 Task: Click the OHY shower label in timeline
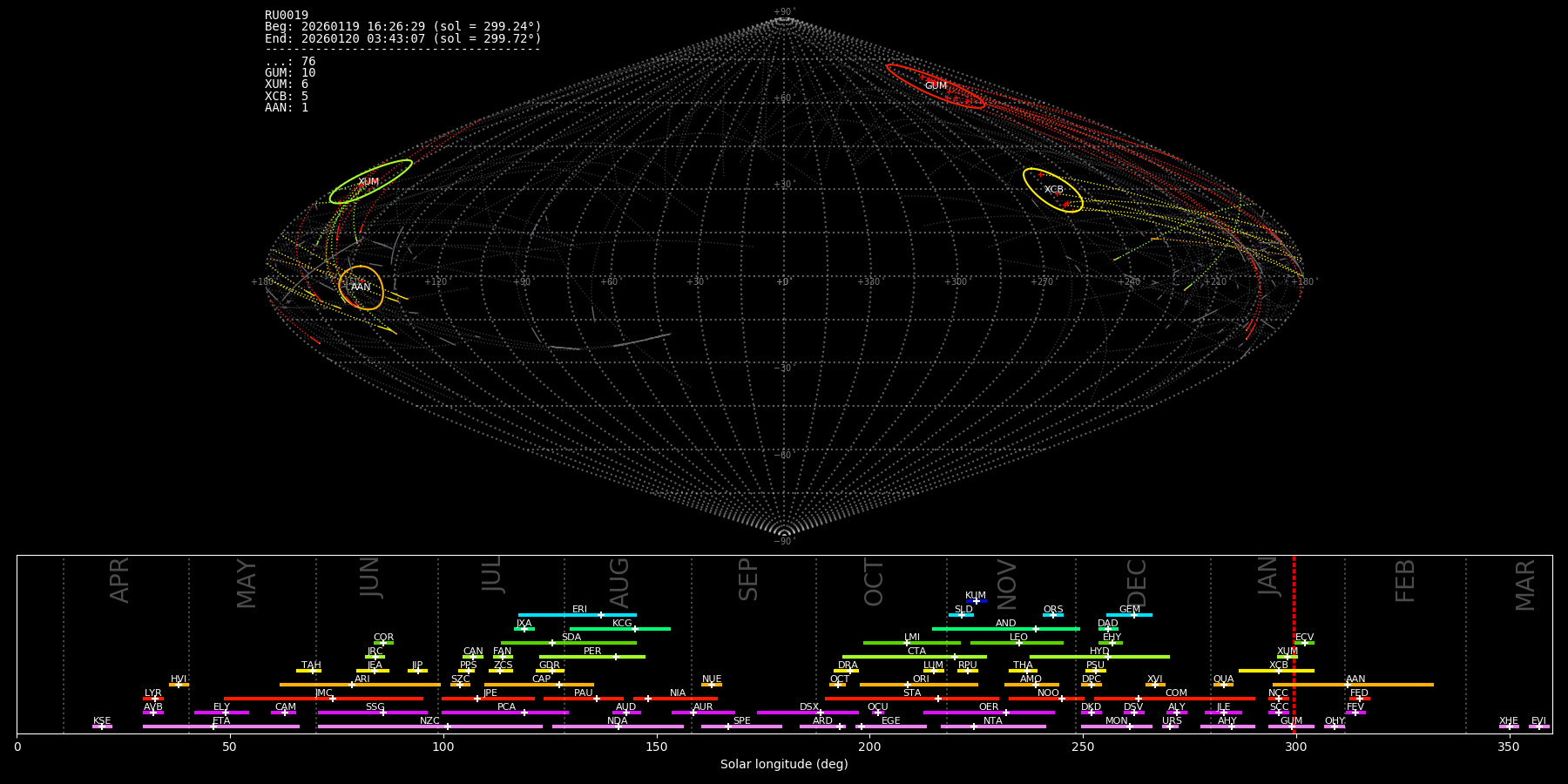(1335, 721)
